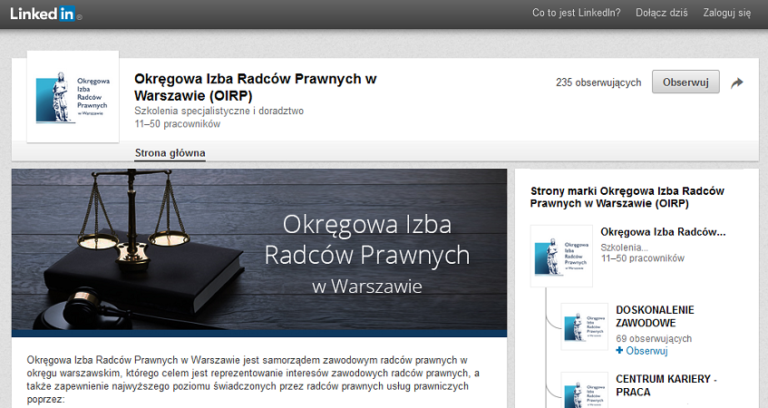Click the banner image with scales and gavel
The image size is (768, 408).
click(259, 252)
